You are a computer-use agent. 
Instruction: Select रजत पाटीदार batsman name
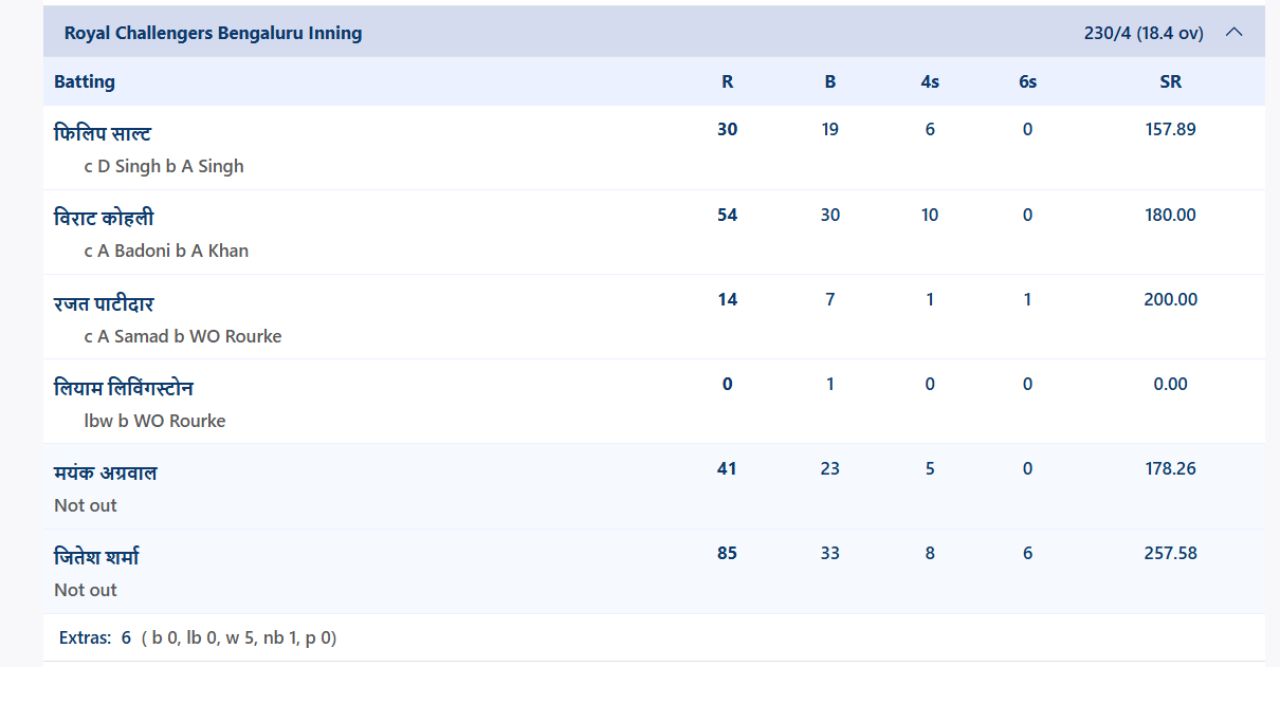tap(104, 302)
